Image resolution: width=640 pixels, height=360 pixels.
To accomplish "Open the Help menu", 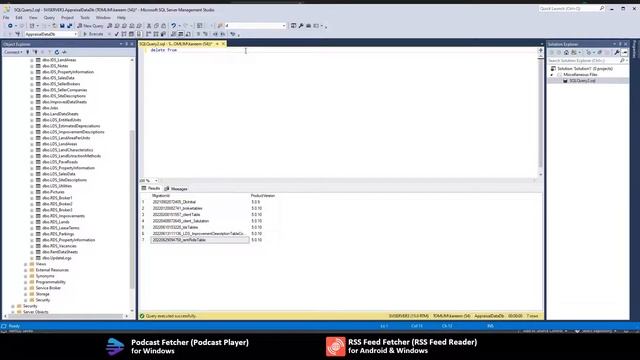I will (x=121, y=18).
